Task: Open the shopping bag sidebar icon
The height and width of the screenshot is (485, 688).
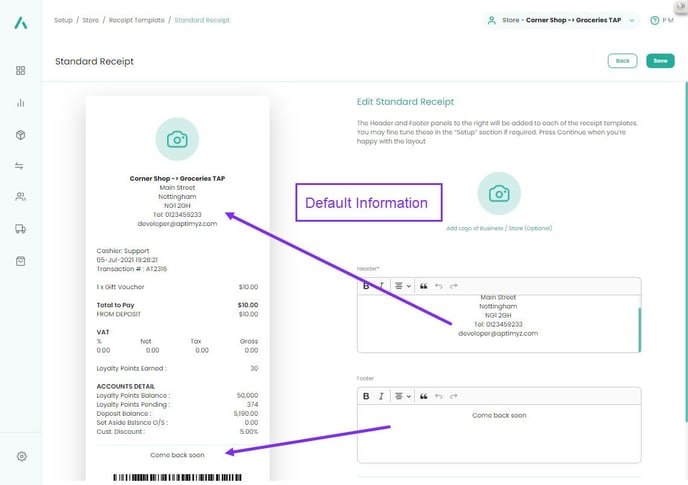Action: (x=21, y=261)
